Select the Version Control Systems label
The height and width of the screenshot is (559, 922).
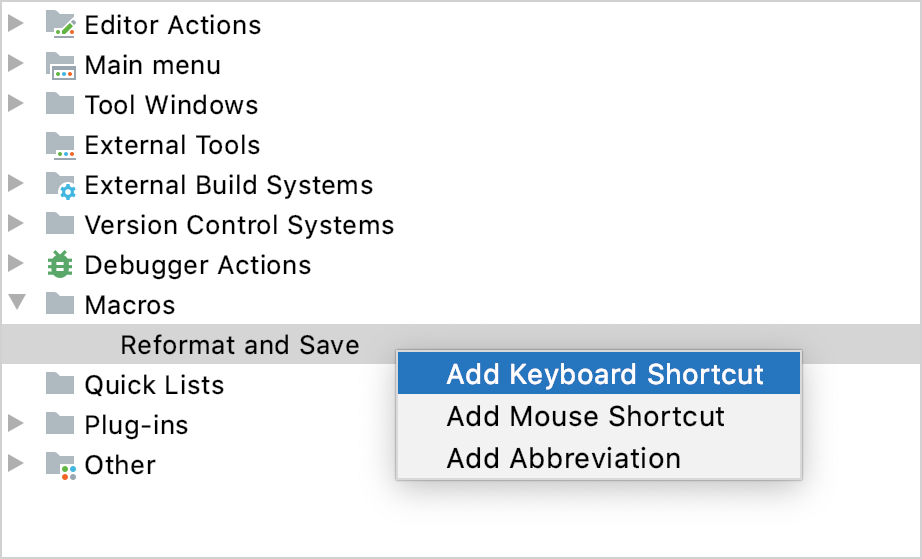[239, 225]
